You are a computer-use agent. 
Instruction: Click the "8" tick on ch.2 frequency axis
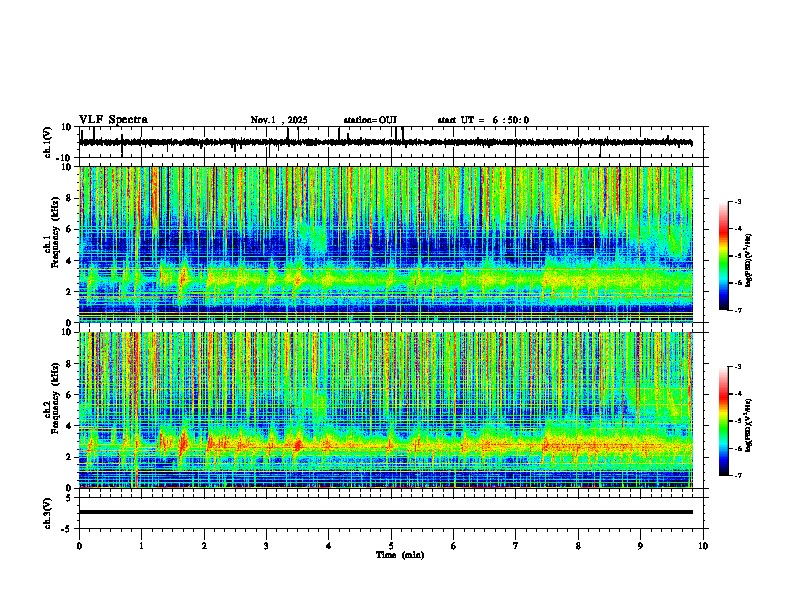(70, 364)
